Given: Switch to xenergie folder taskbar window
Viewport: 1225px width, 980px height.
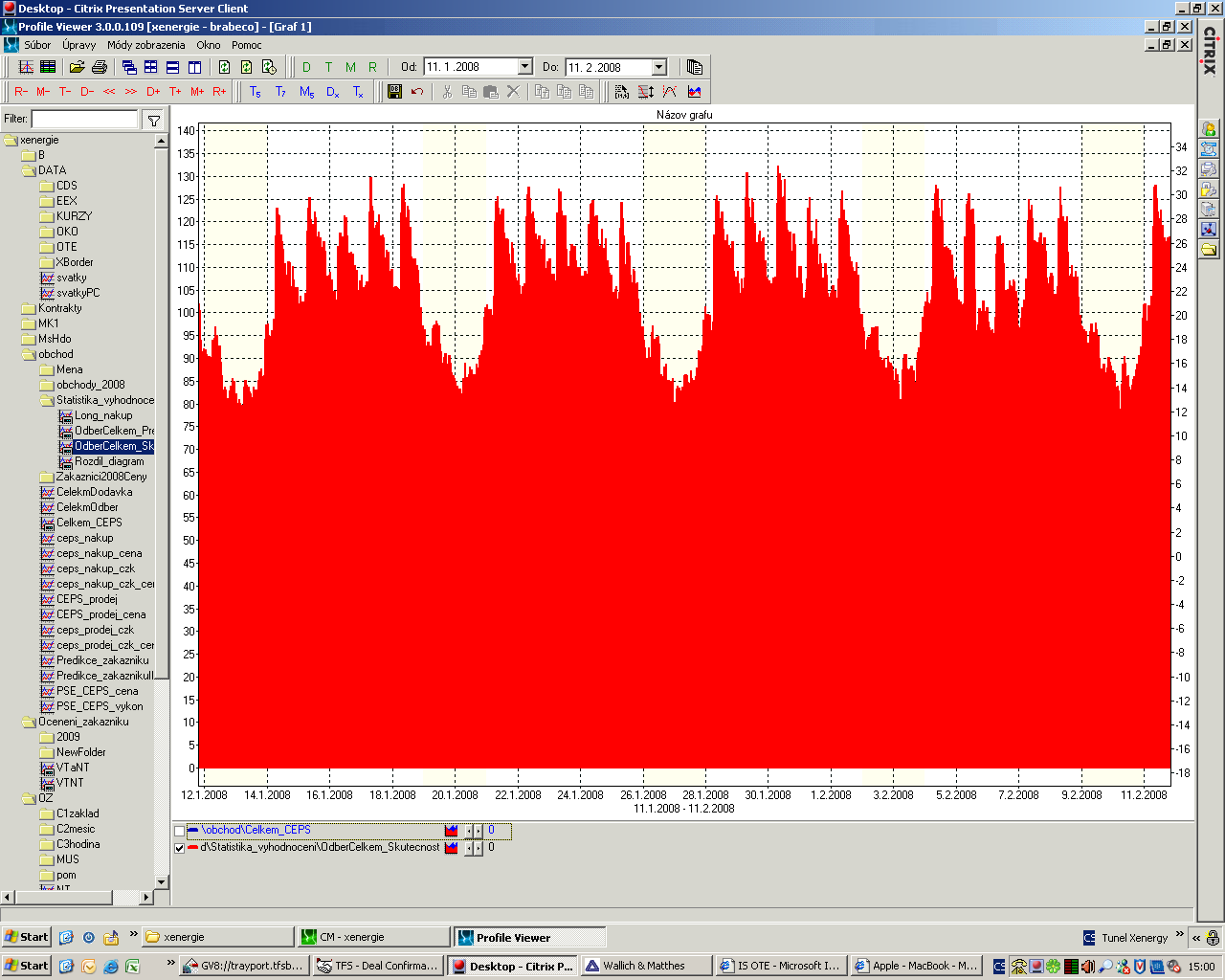Looking at the screenshot, I should click(217, 937).
